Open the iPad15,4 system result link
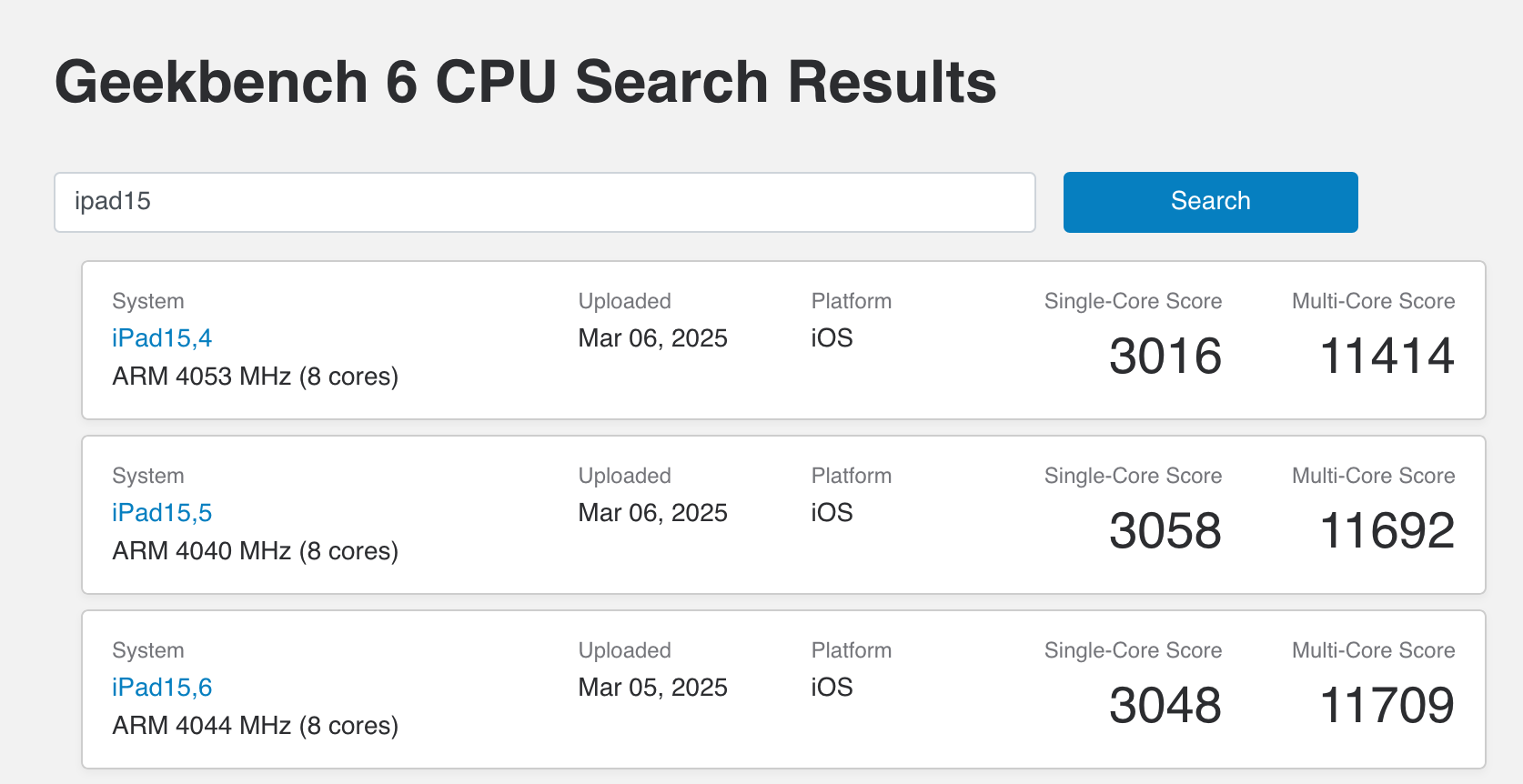Viewport: 1523px width, 784px height. click(162, 338)
